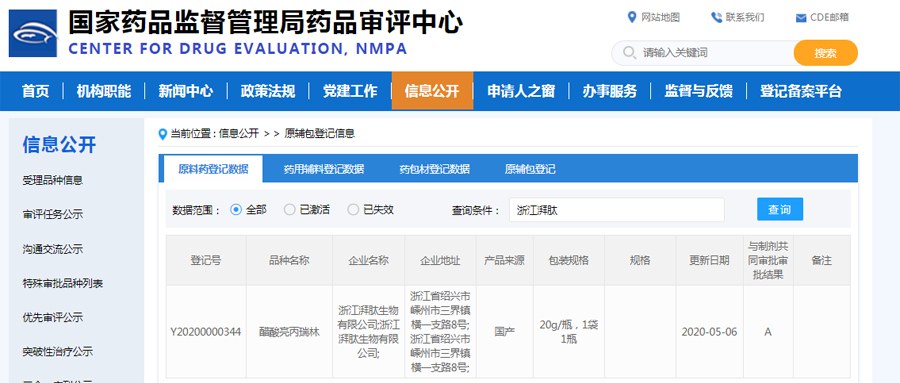Click the 查询条件 input containing 浙江湃肽
The width and height of the screenshot is (900, 383).
(616, 210)
